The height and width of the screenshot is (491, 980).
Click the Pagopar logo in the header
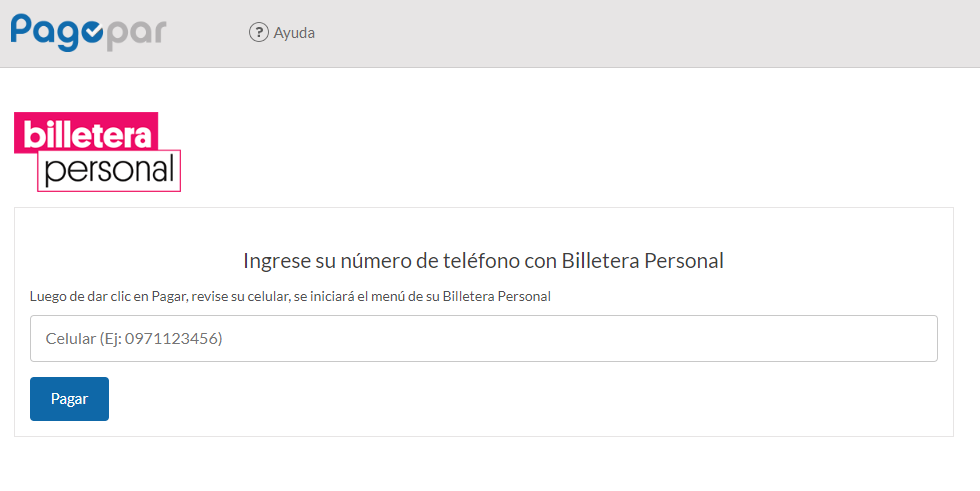click(88, 32)
